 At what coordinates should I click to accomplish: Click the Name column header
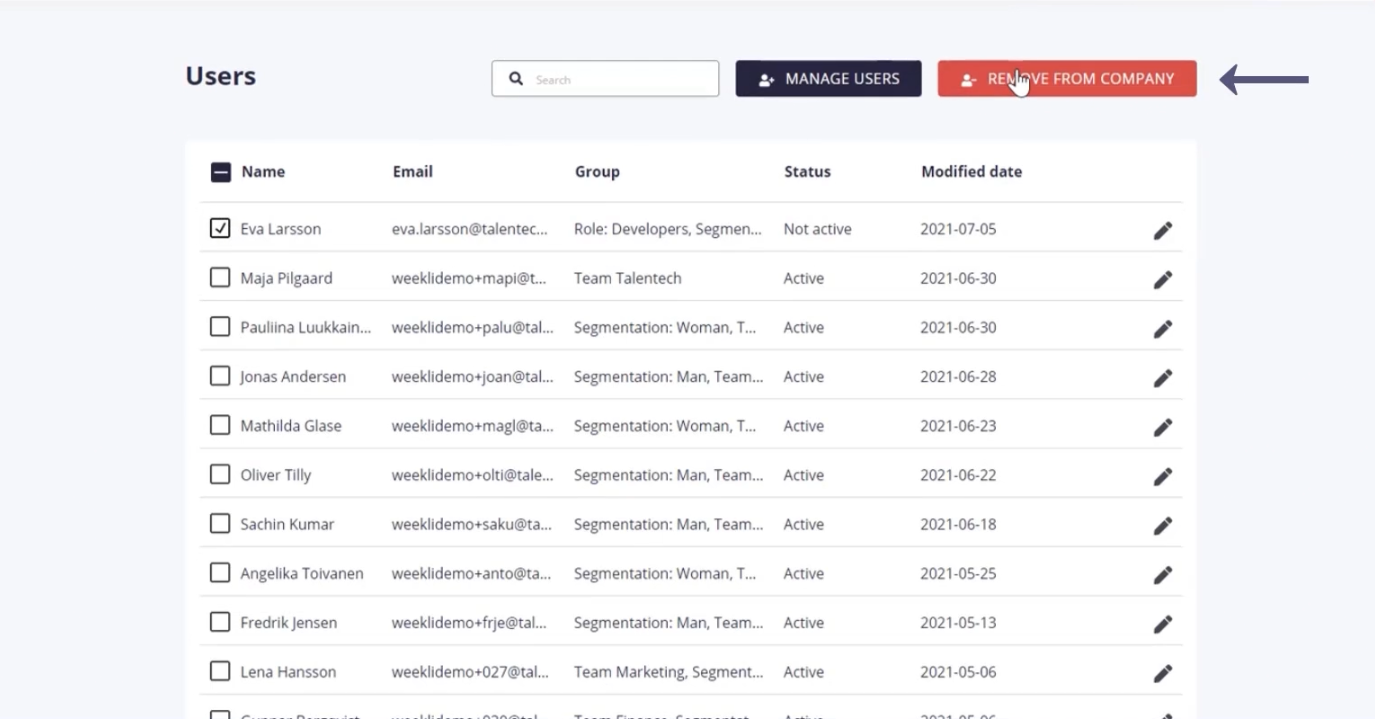263,172
